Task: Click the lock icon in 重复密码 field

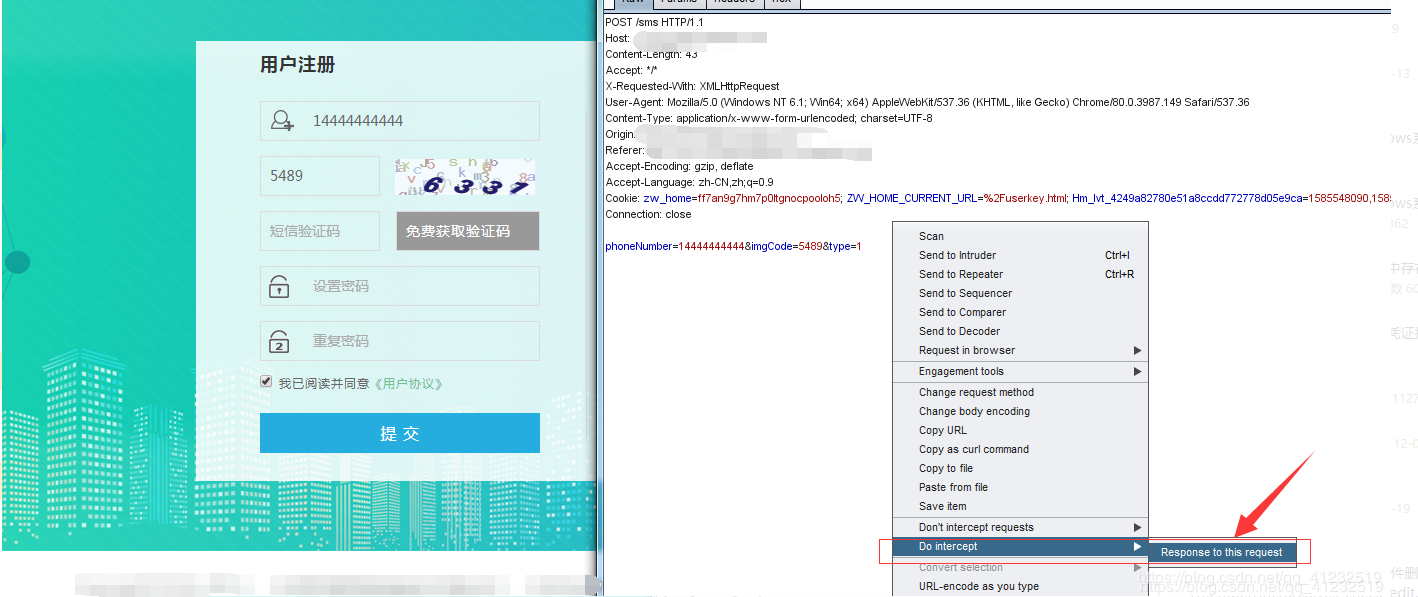Action: (280, 342)
